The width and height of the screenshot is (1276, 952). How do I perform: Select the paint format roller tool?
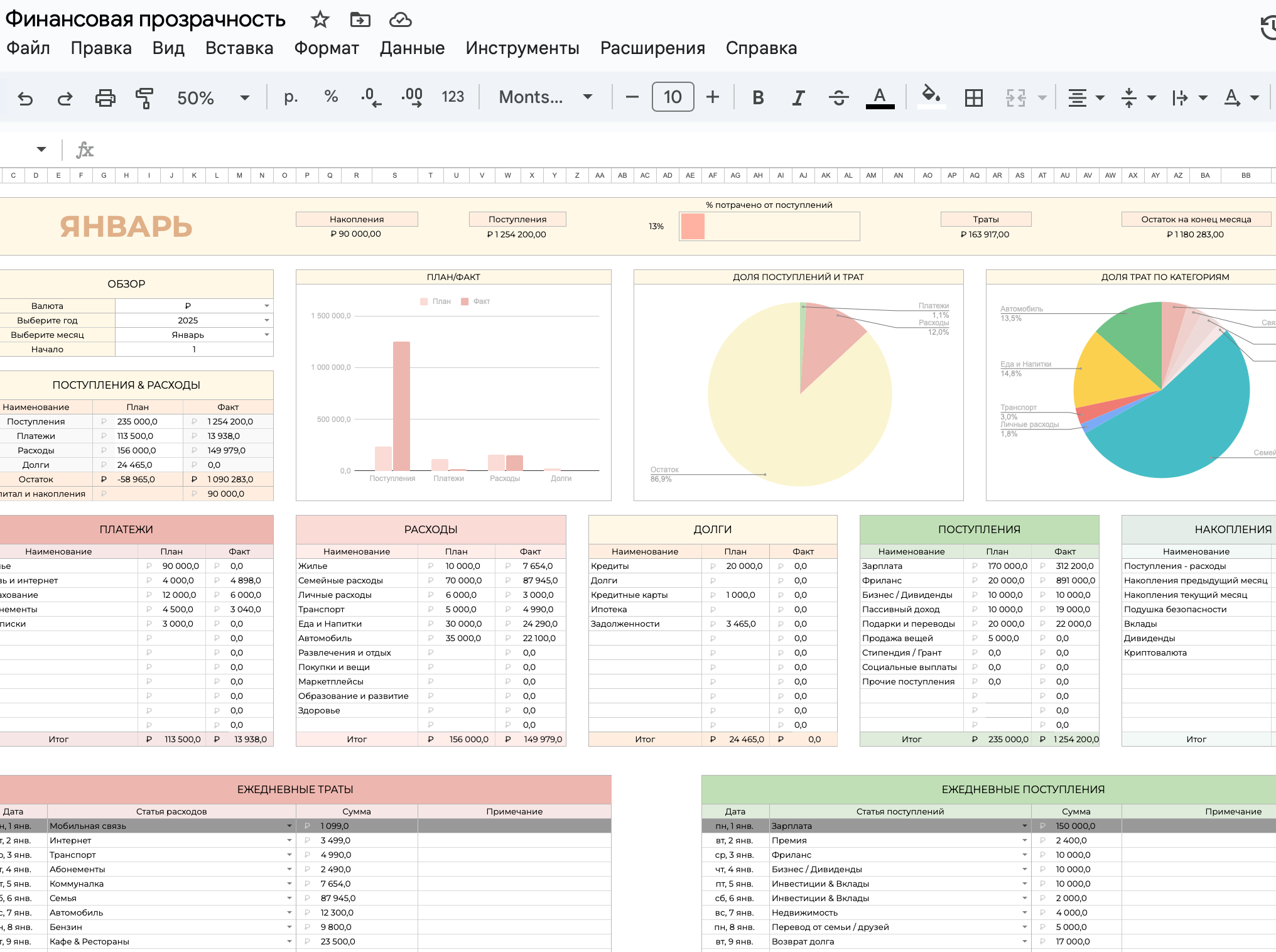(144, 98)
